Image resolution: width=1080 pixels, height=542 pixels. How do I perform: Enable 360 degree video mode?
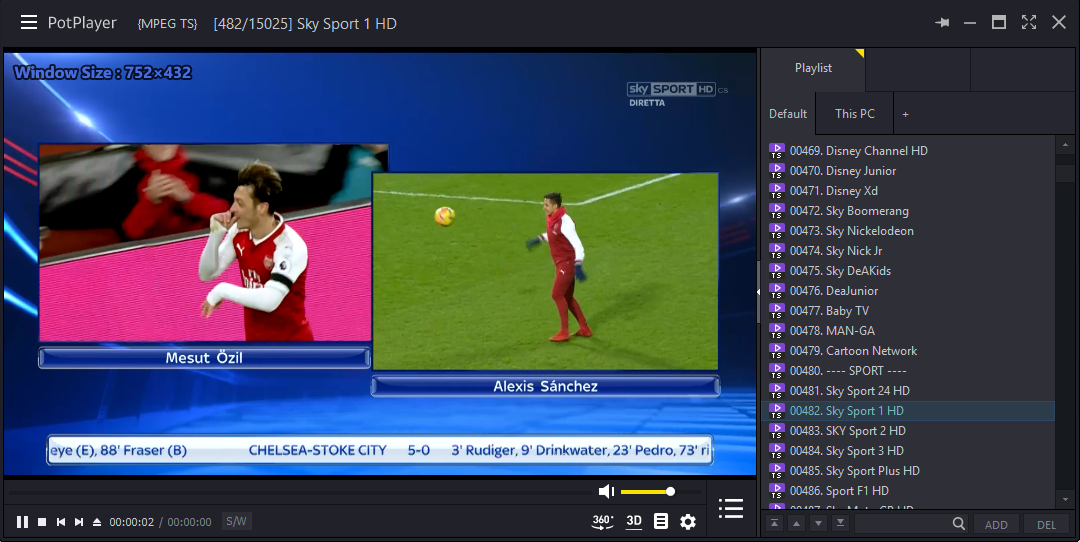(x=603, y=521)
